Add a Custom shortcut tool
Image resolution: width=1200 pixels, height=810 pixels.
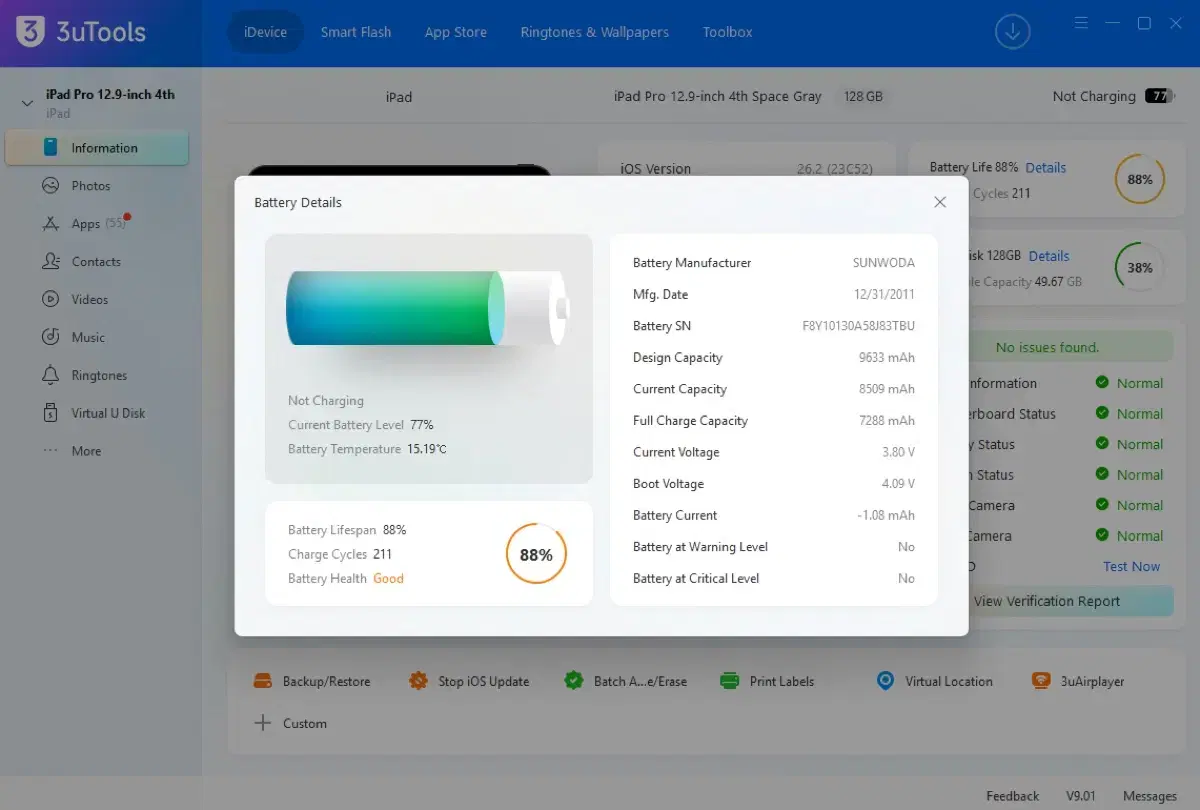(290, 723)
